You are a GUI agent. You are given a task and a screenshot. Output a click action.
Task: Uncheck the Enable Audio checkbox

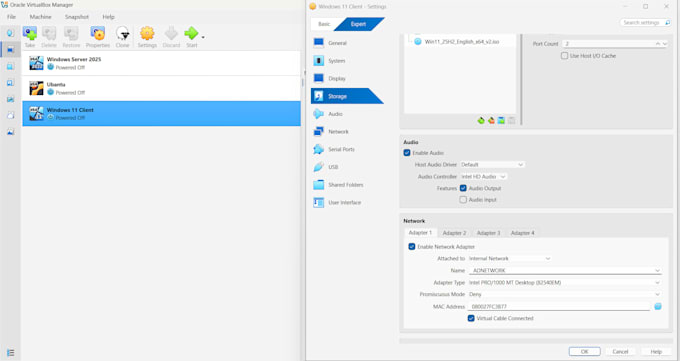coord(407,153)
